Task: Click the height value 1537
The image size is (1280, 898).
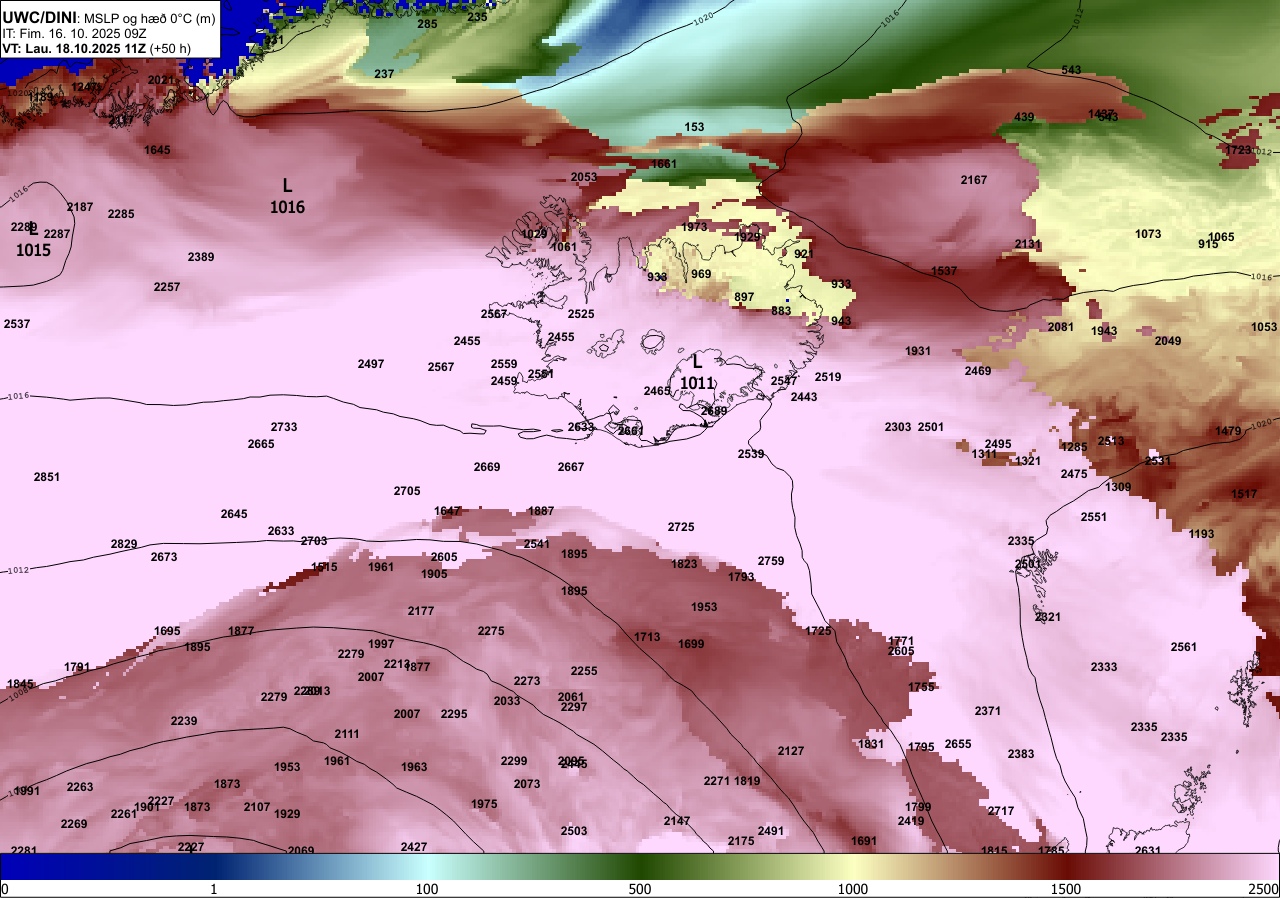Action: [x=944, y=271]
